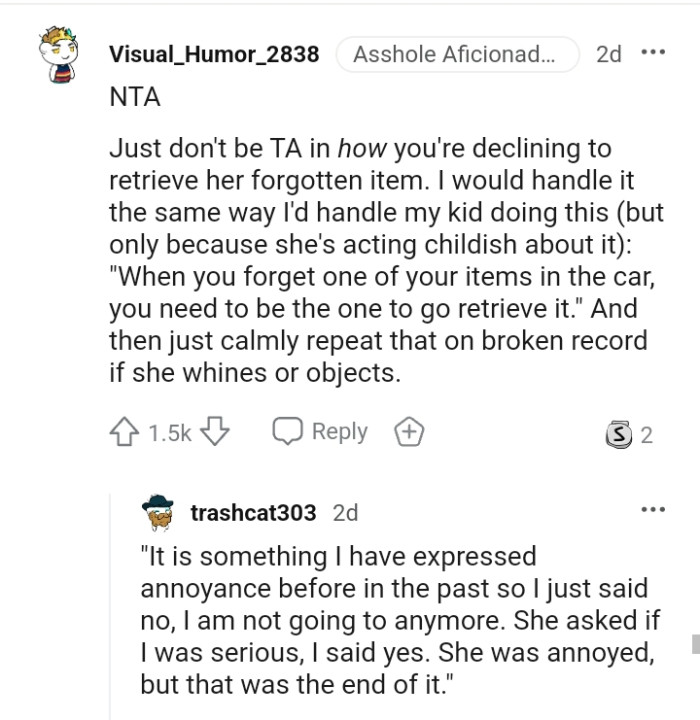Click the NTA verdict text

[x=134, y=98]
